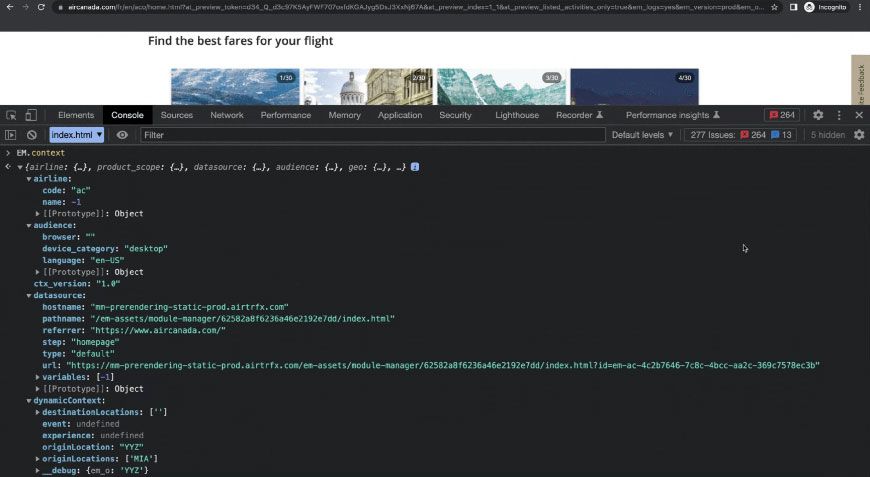Select the second destination thumbnail 2/30
Image resolution: width=870 pixels, height=477 pixels.
coord(368,87)
